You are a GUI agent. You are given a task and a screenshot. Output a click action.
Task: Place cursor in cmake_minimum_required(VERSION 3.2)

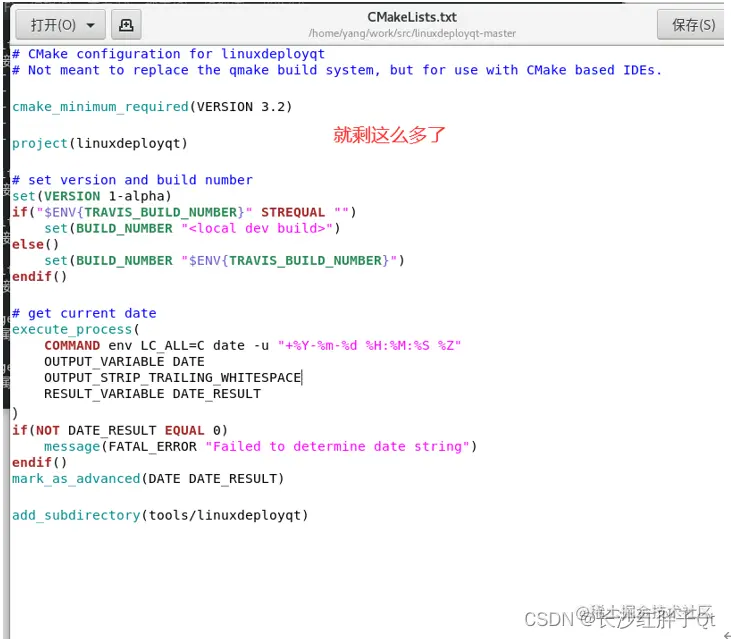point(152,107)
